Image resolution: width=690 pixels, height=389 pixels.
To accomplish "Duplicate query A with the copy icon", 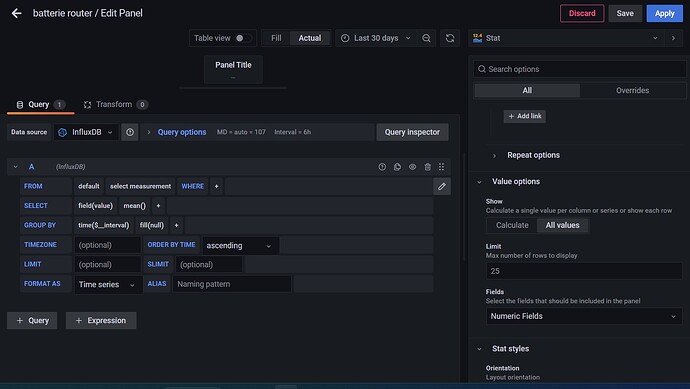I will click(x=397, y=167).
